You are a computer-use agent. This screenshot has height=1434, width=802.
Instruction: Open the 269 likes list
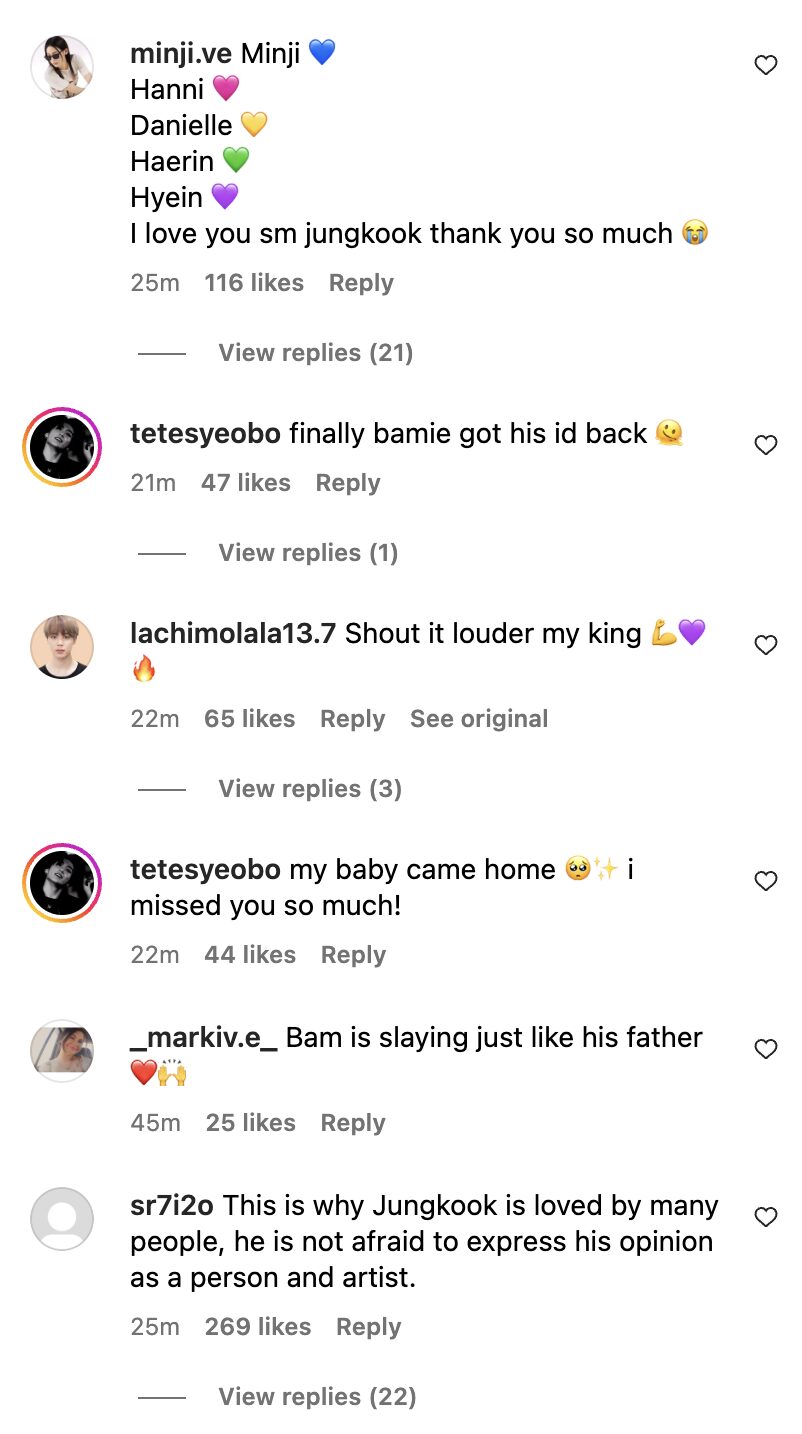click(x=258, y=1327)
